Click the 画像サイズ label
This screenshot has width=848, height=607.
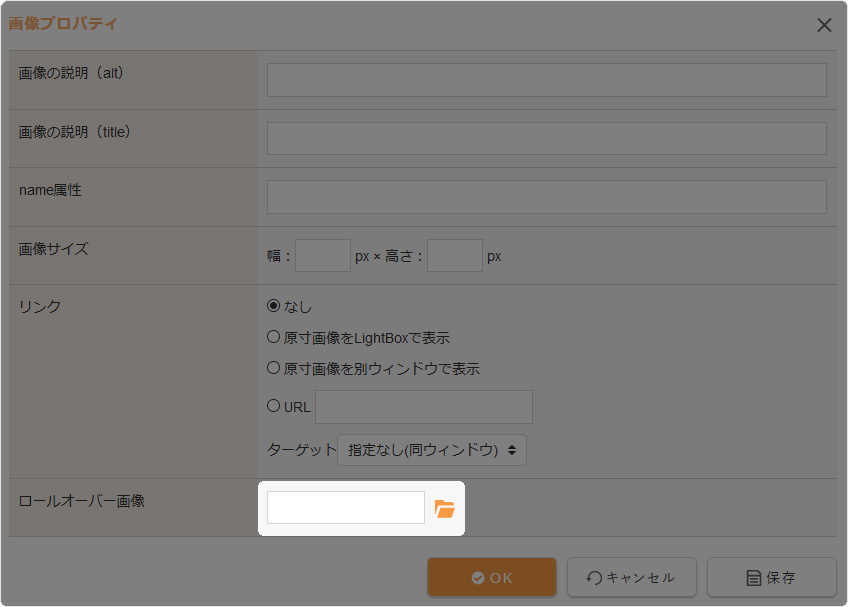[x=54, y=249]
